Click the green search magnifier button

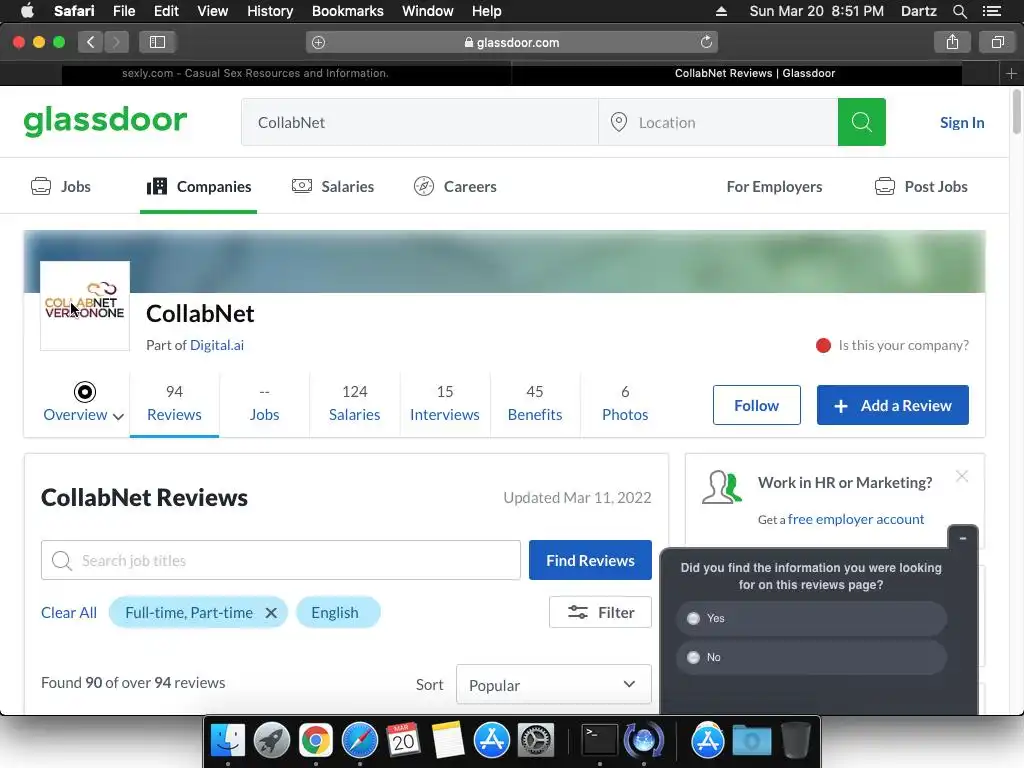(861, 122)
